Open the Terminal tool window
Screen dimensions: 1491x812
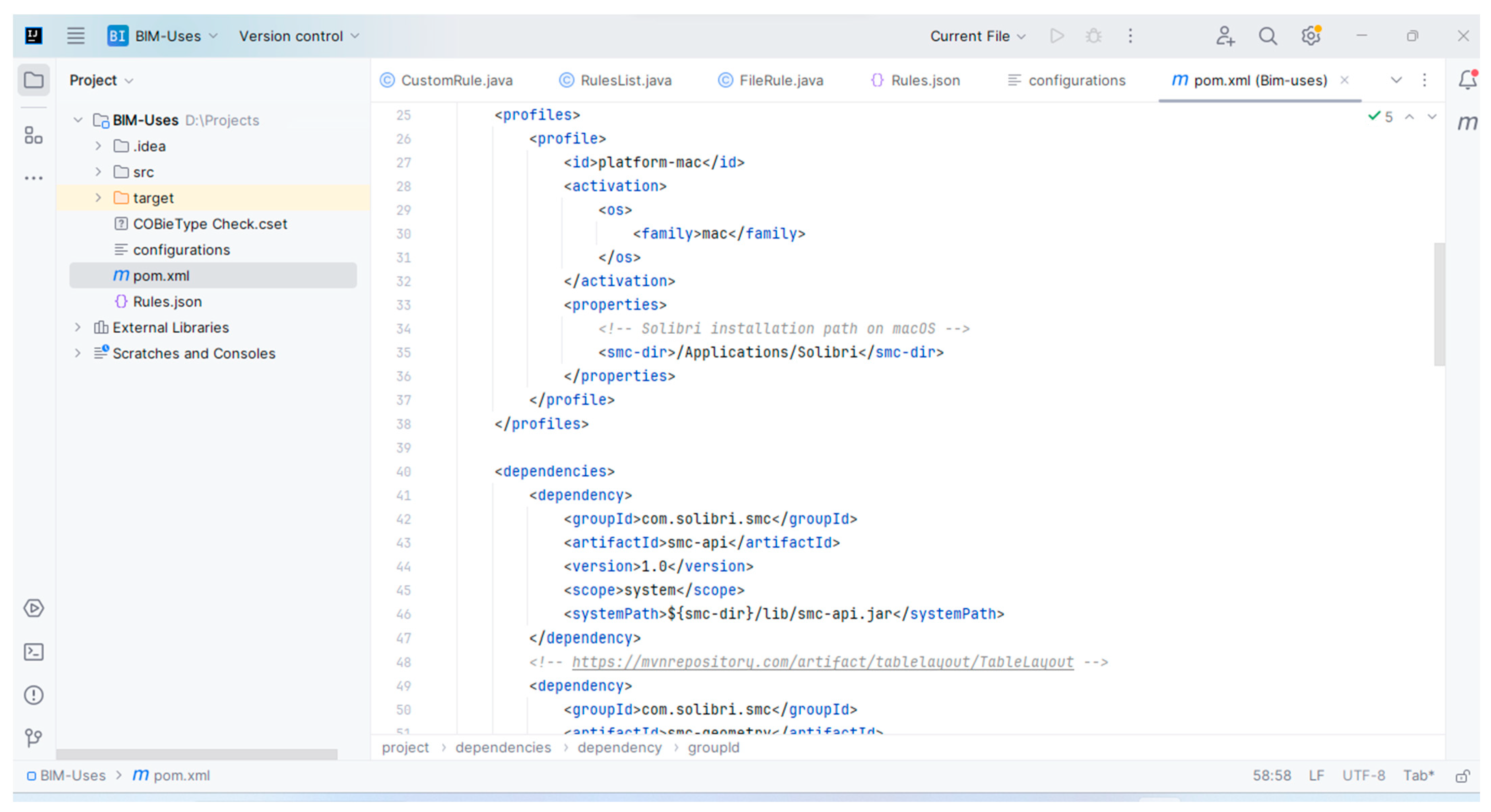click(x=34, y=652)
